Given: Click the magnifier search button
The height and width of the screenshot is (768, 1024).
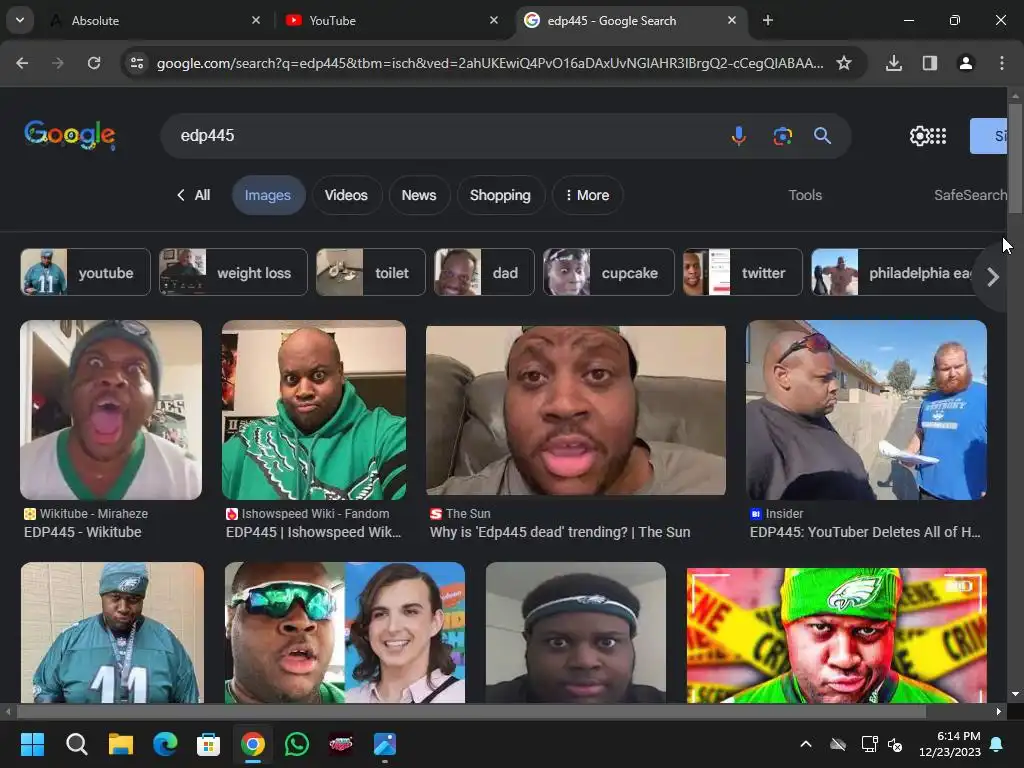Looking at the screenshot, I should click(822, 136).
